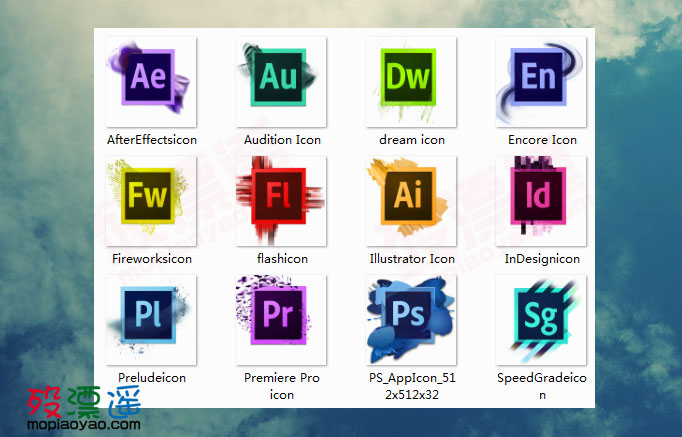Image resolution: width=682 pixels, height=437 pixels.
Task: Click the Prelude Pl icon thumbnail
Action: pos(151,320)
